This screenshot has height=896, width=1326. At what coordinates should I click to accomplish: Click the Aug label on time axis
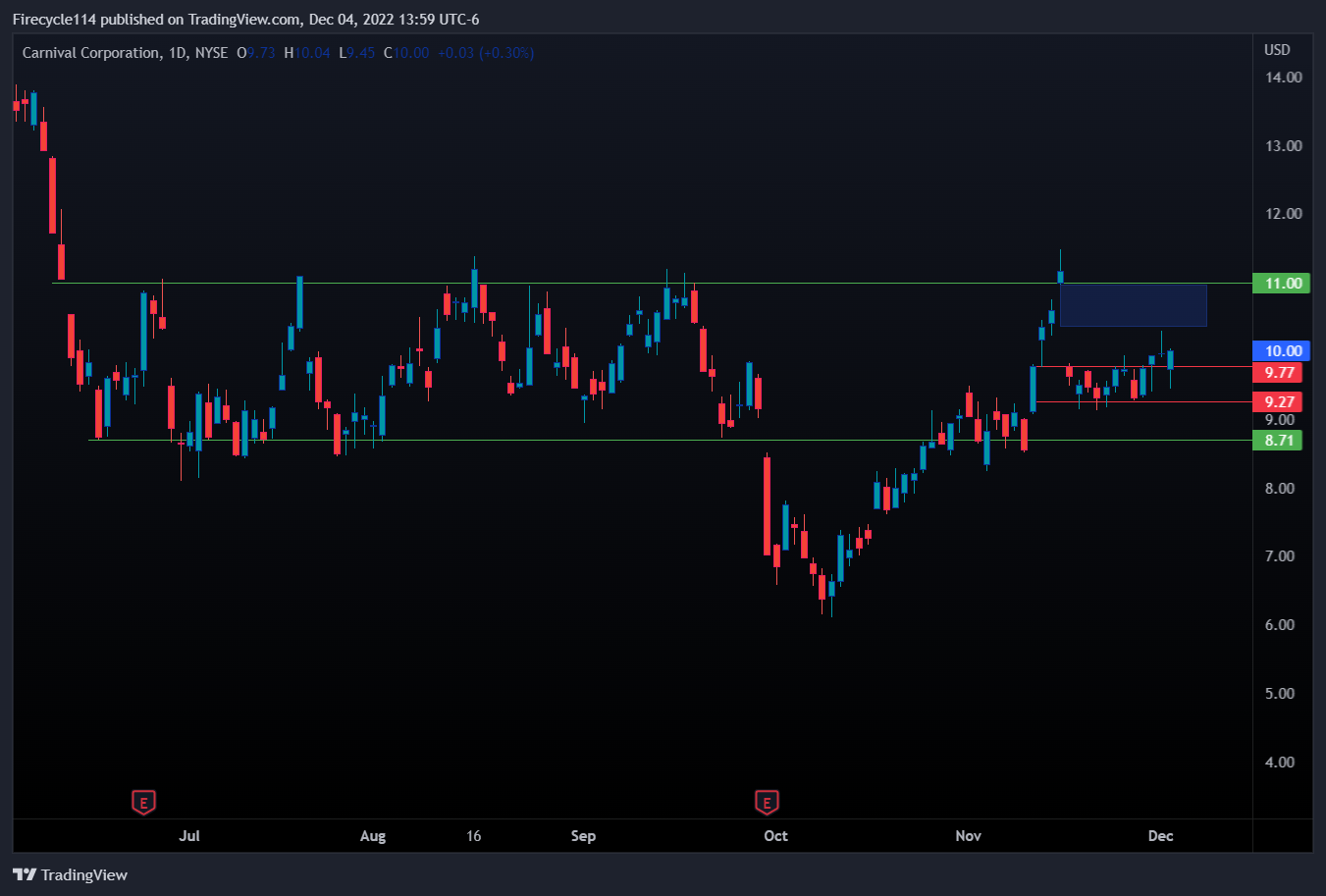click(373, 836)
